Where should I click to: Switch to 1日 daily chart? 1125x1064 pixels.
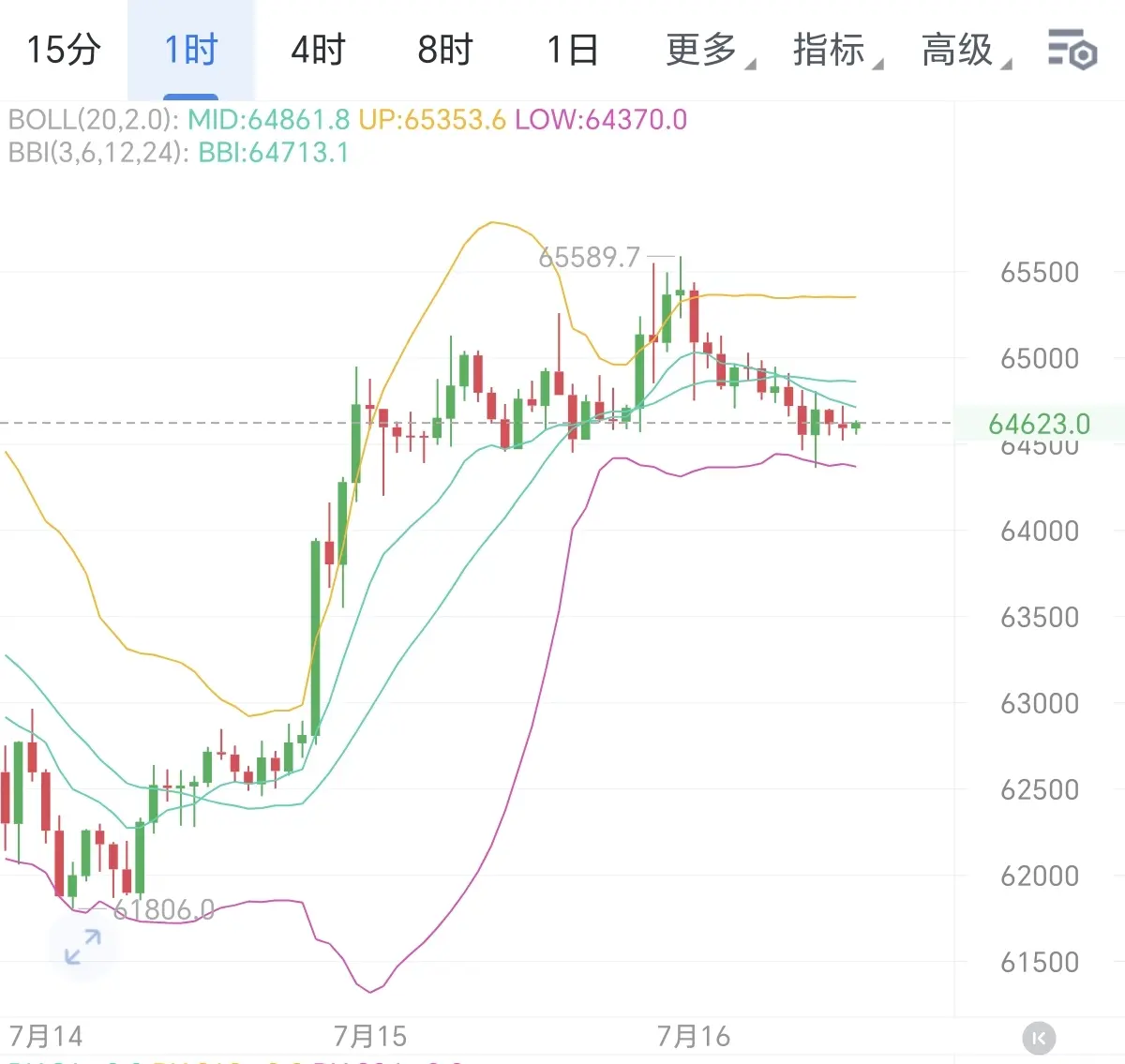[x=573, y=50]
